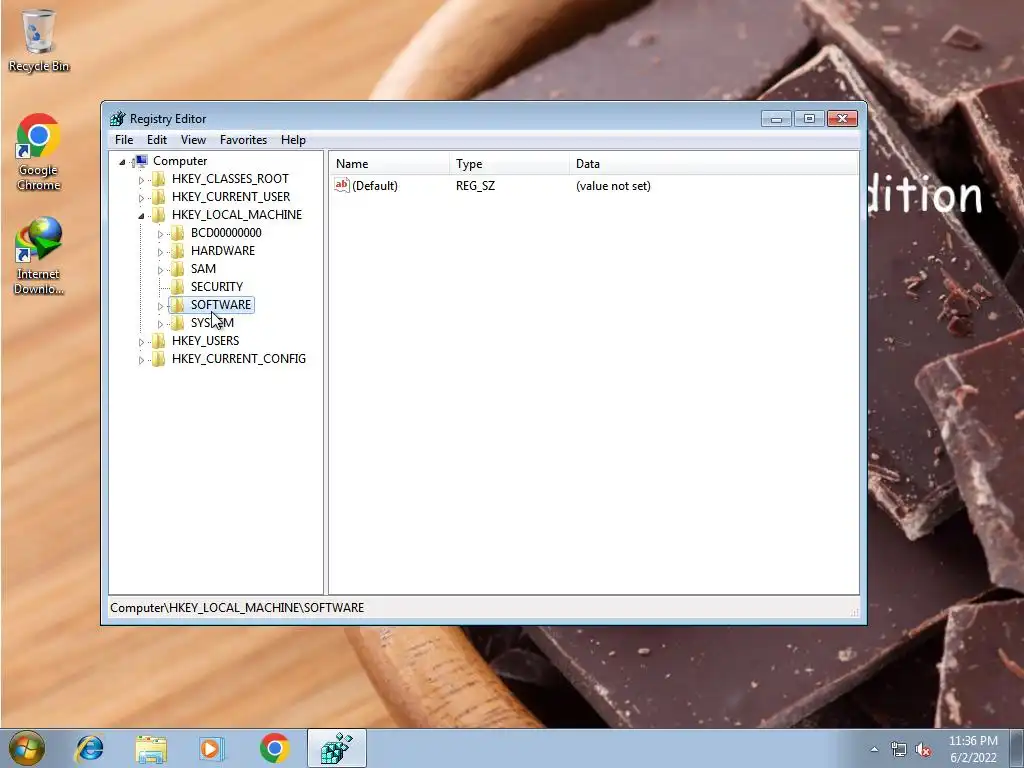Select the (Default) value name
Viewport: 1024px width, 768px height.
click(375, 186)
